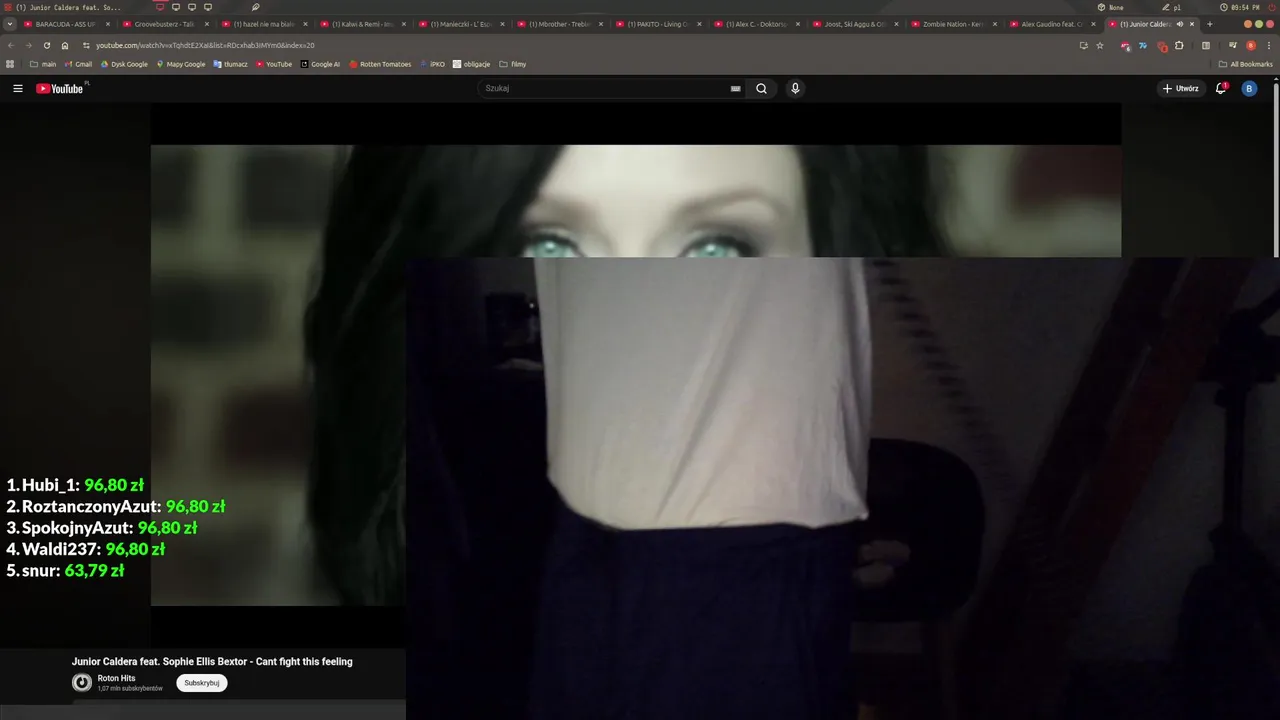Open the Google AI bookmark
Image resolution: width=1280 pixels, height=720 pixels.
click(x=320, y=64)
